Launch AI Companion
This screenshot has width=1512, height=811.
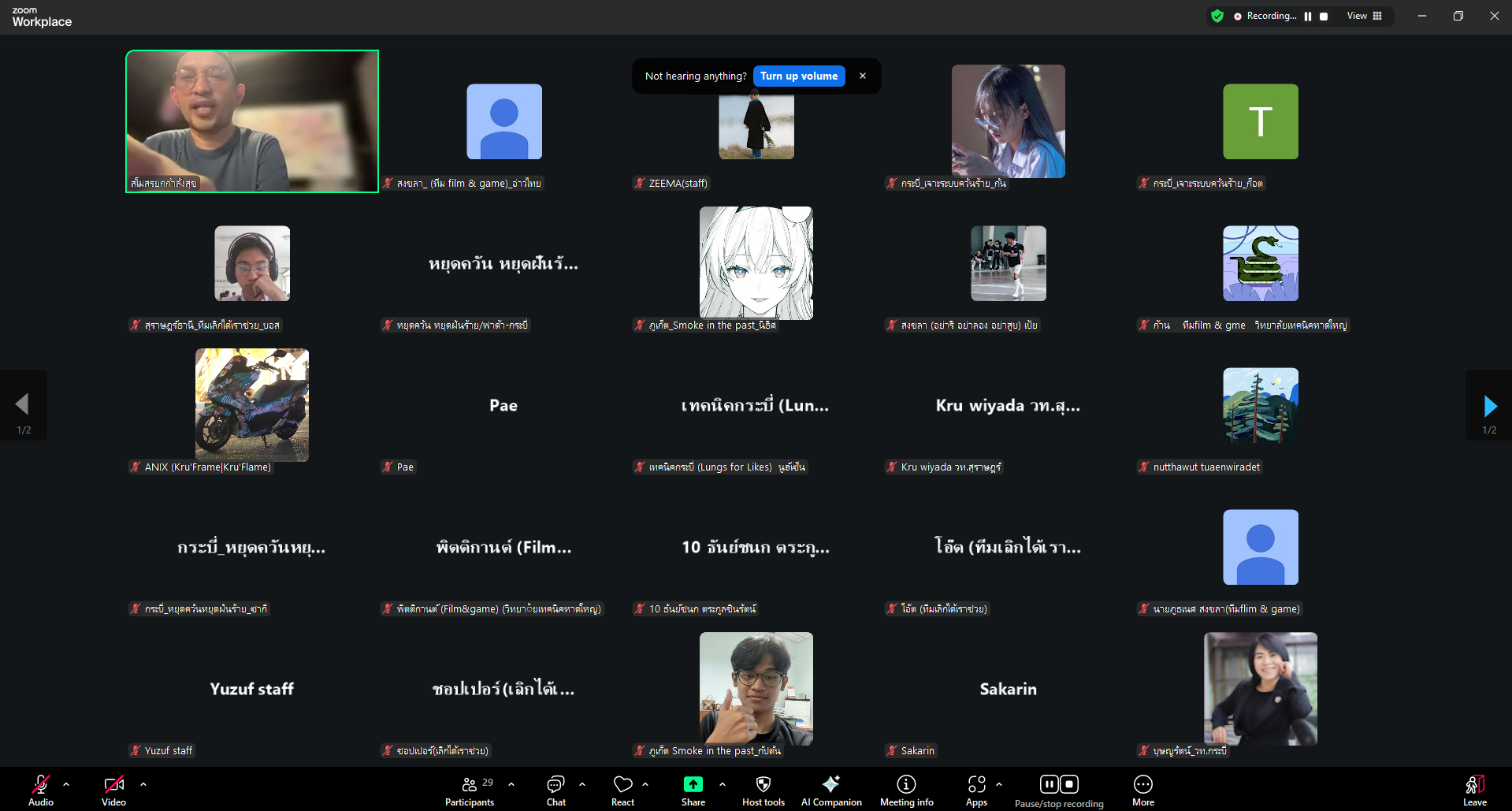(x=830, y=791)
